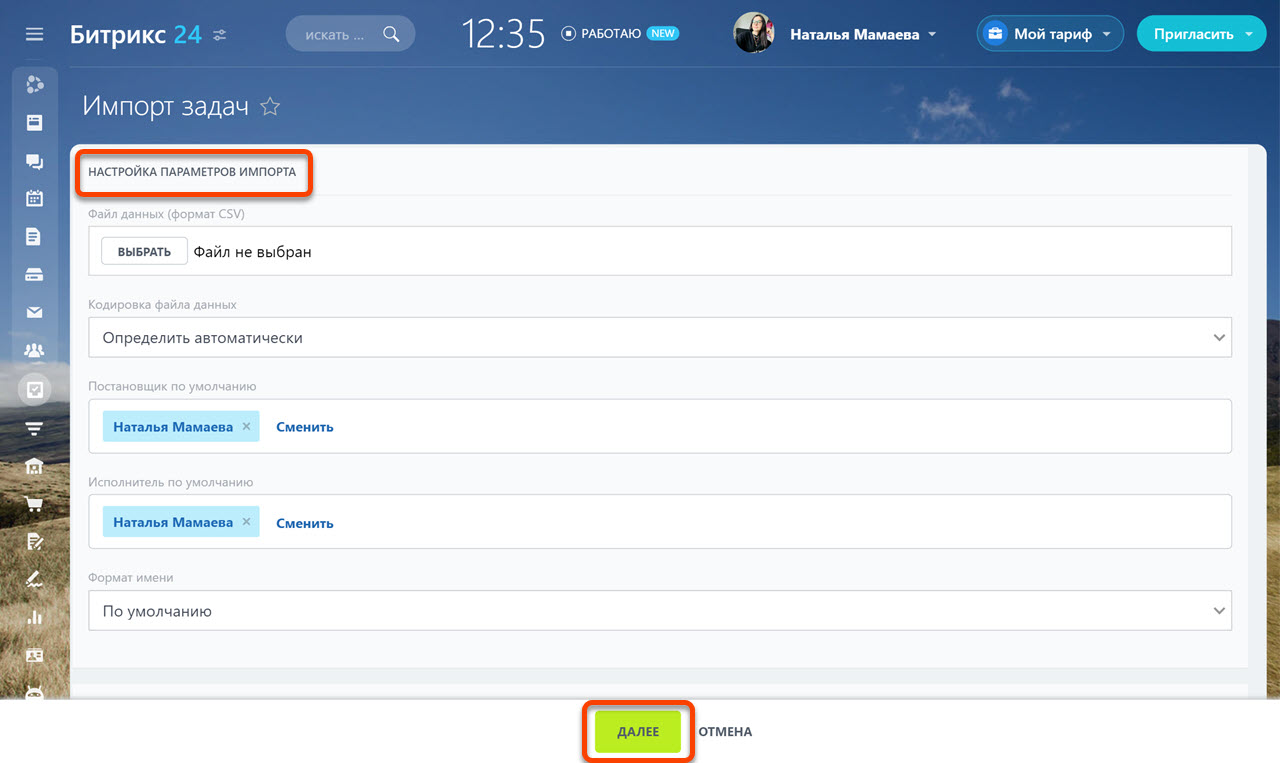Open the mail envelope sidebar icon
The height and width of the screenshot is (763, 1280).
[x=35, y=313]
